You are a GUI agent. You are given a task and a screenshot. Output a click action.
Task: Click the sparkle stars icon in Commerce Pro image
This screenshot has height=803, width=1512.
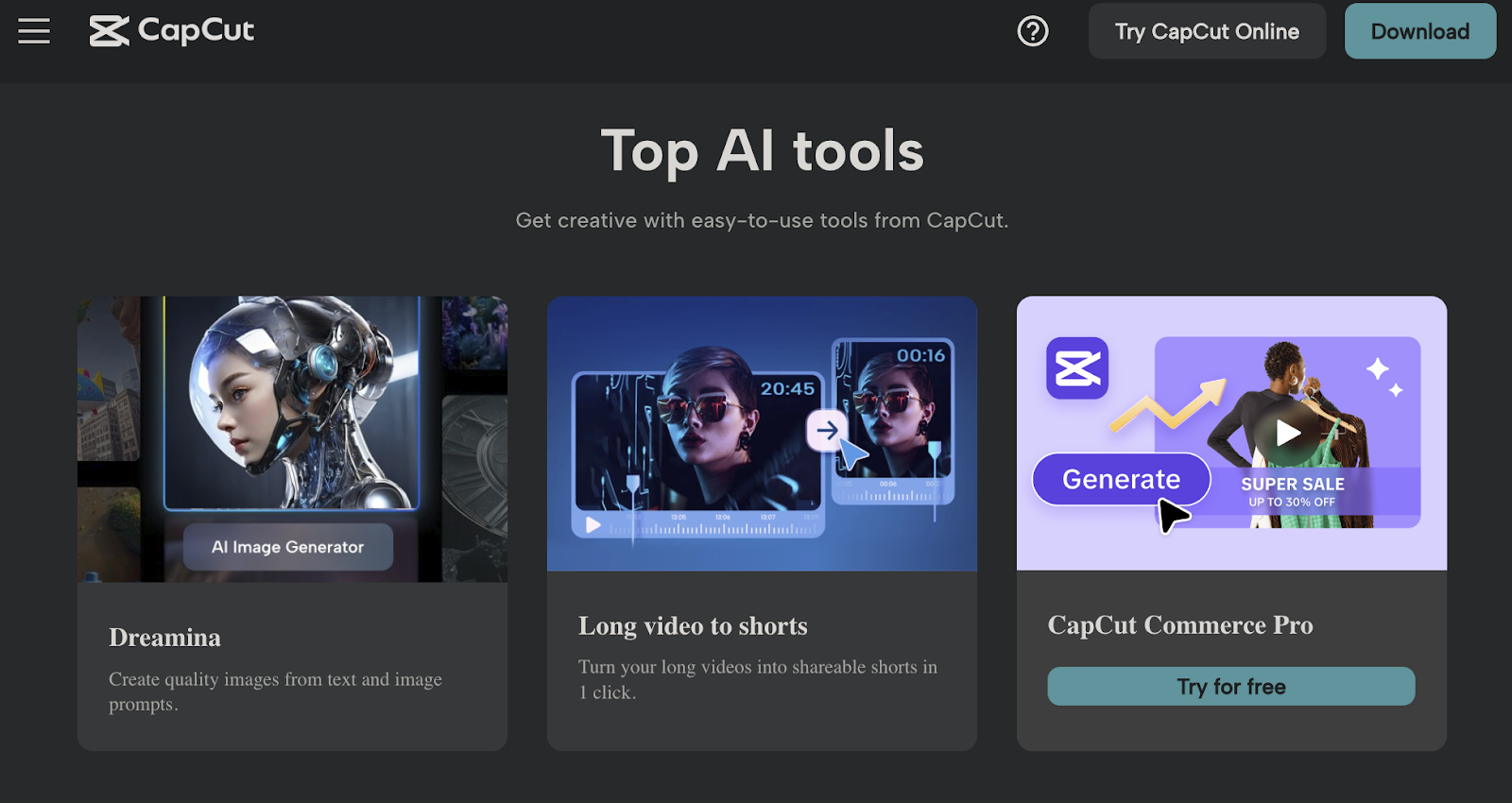coord(1384,375)
